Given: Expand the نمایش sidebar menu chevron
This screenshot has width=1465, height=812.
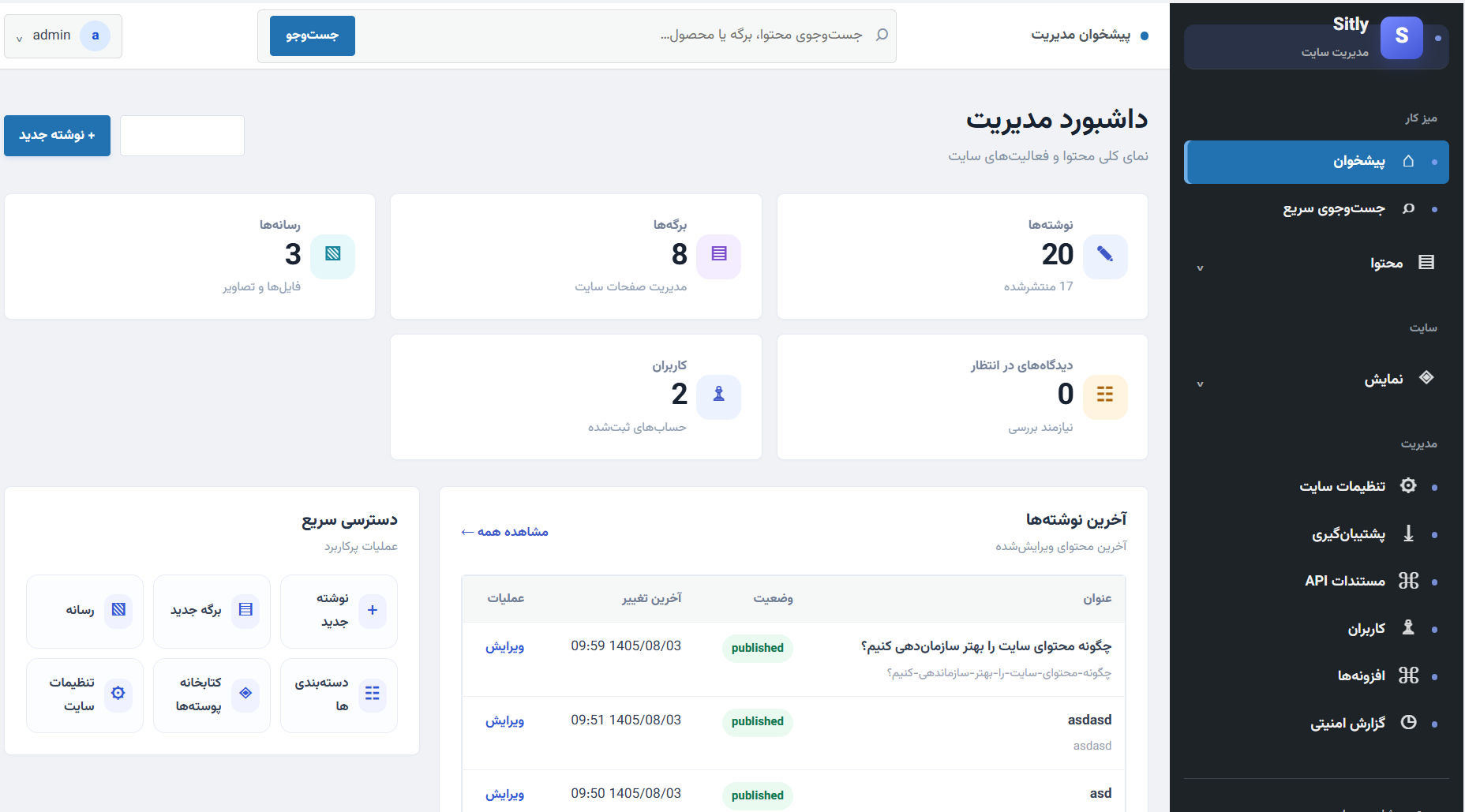Looking at the screenshot, I should coord(1200,384).
